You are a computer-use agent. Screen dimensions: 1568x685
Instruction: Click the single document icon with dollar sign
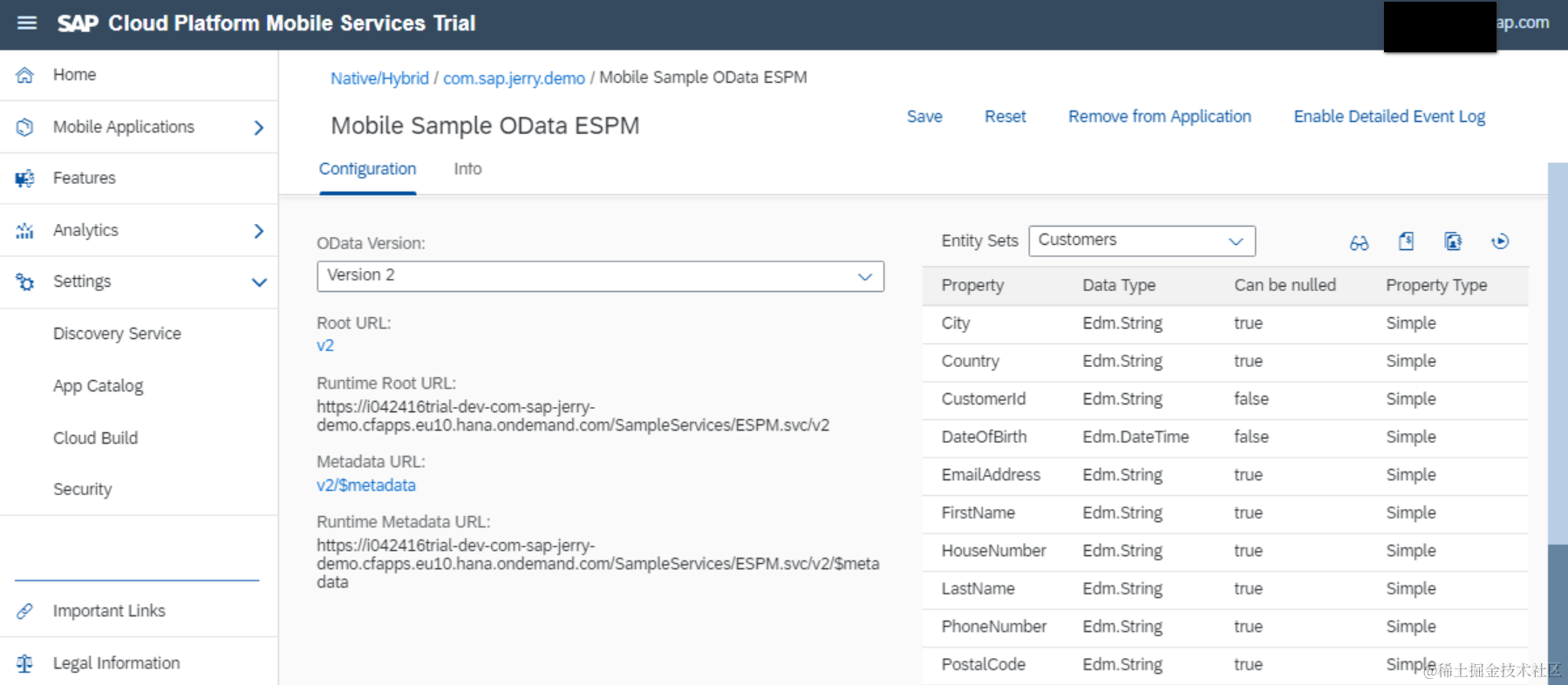(x=1406, y=241)
